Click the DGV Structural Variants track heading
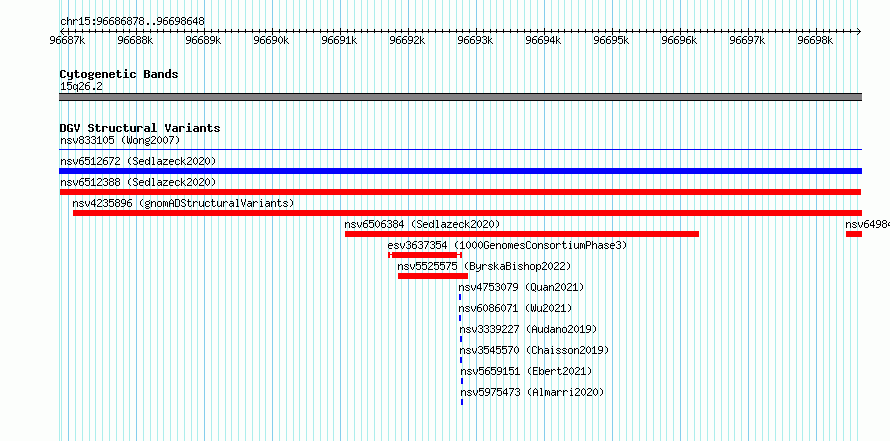The width and height of the screenshot is (890, 441). [x=140, y=128]
